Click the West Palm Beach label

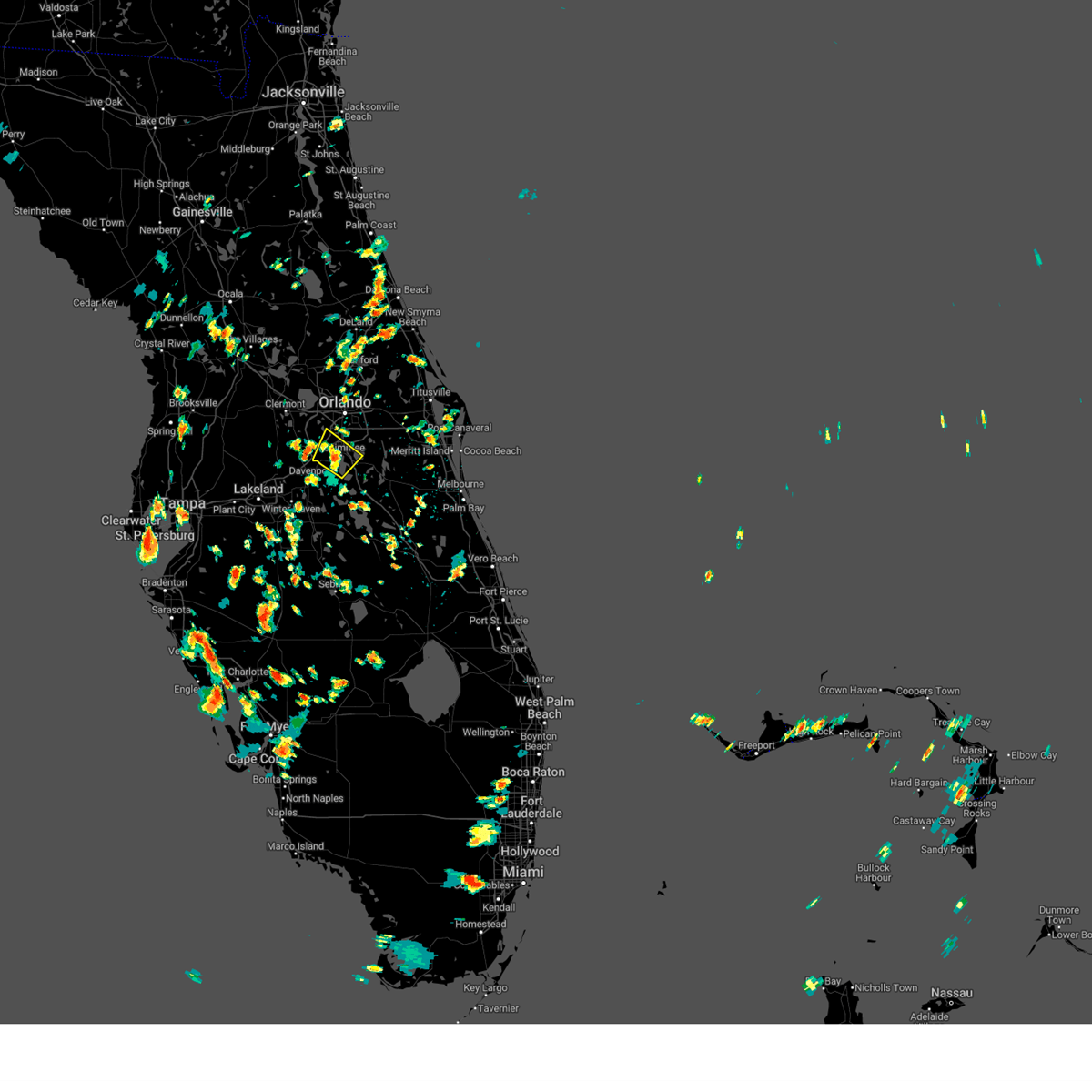[547, 708]
